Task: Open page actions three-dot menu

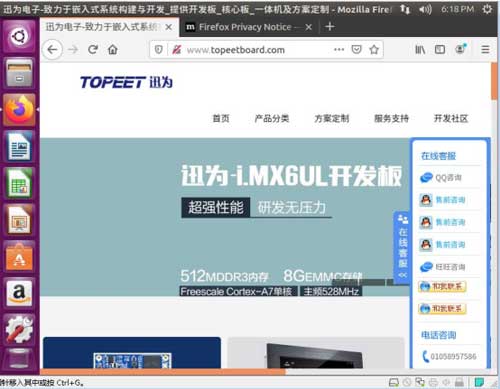Action: point(339,49)
